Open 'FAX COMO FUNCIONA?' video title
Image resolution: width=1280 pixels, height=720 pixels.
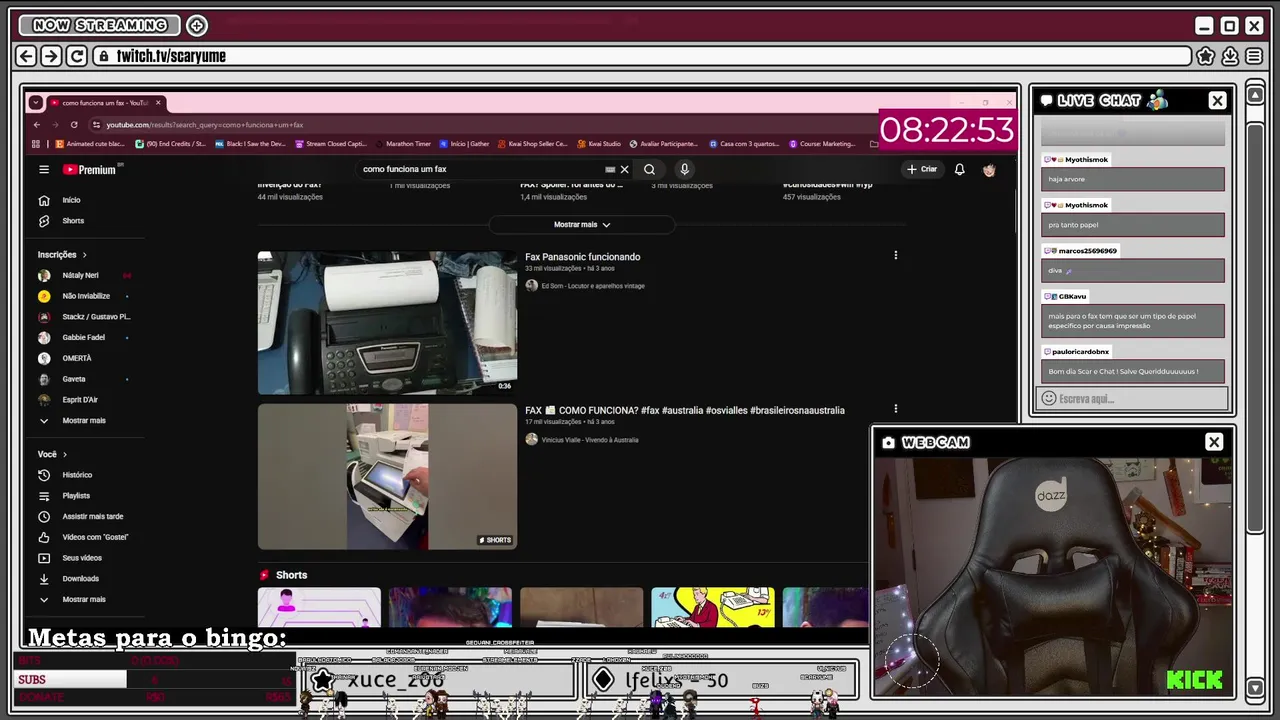tap(684, 410)
